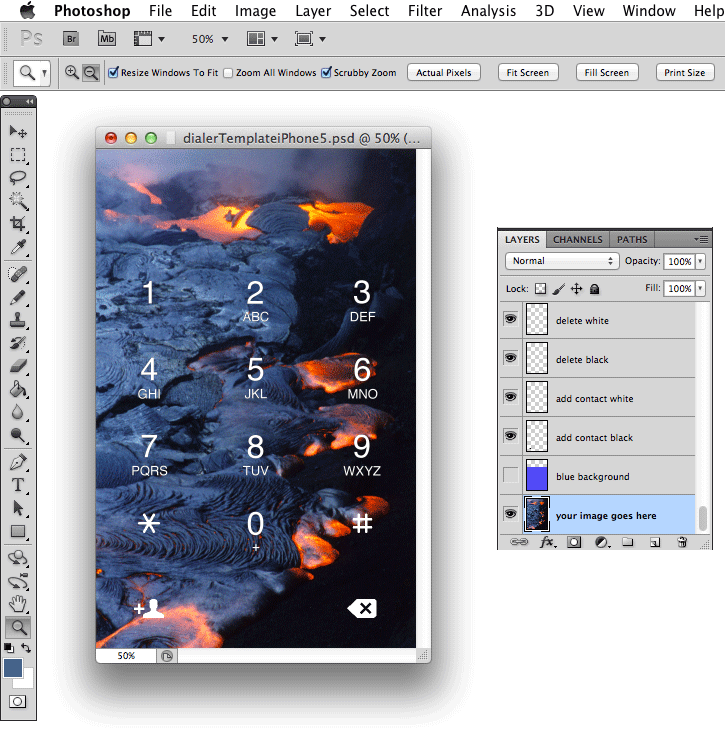The image size is (725, 747).
Task: Choose Zoom Out mode in options bar
Action: 91,72
